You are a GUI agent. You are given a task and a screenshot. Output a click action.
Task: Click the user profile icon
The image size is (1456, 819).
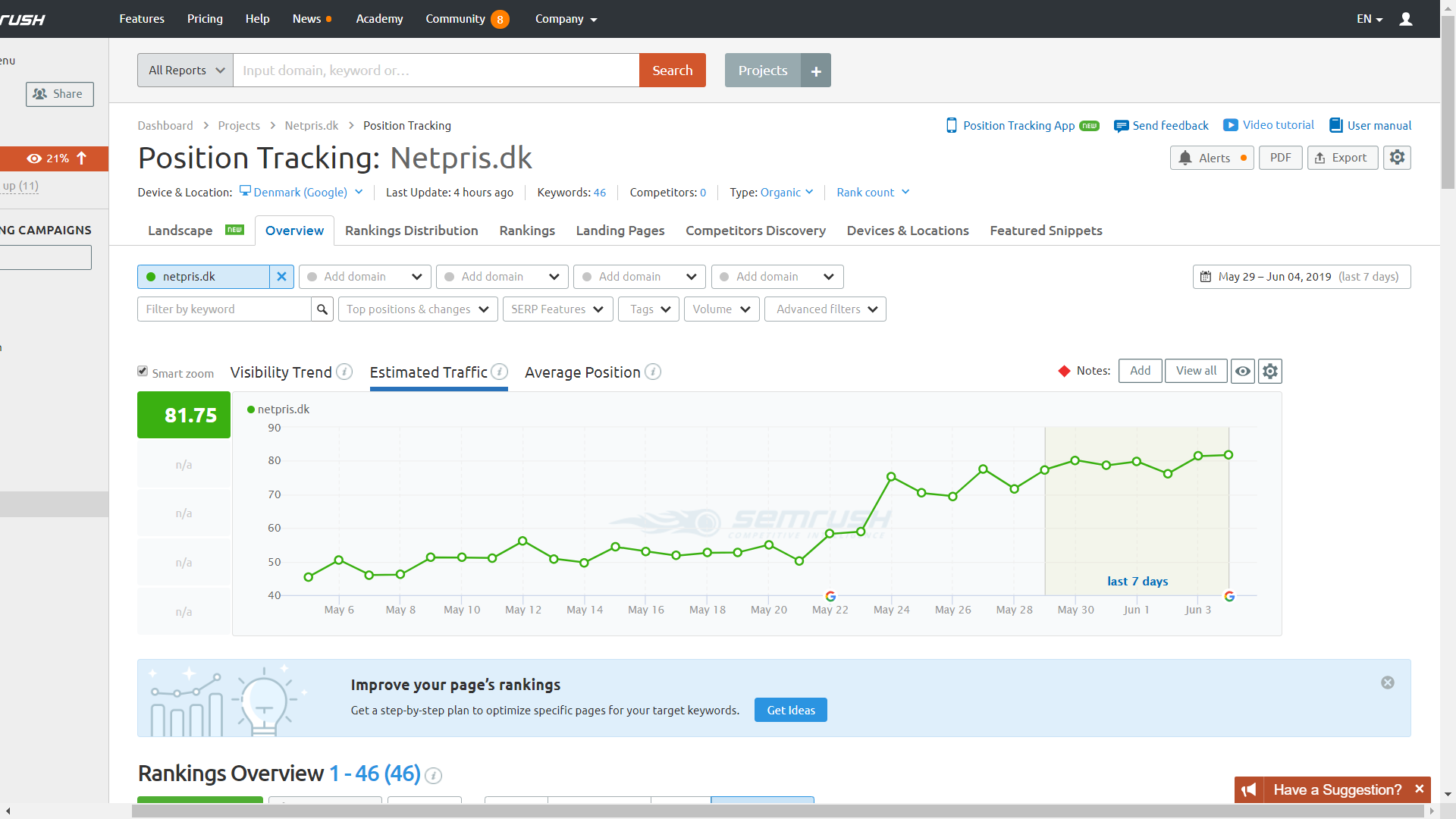click(1406, 19)
